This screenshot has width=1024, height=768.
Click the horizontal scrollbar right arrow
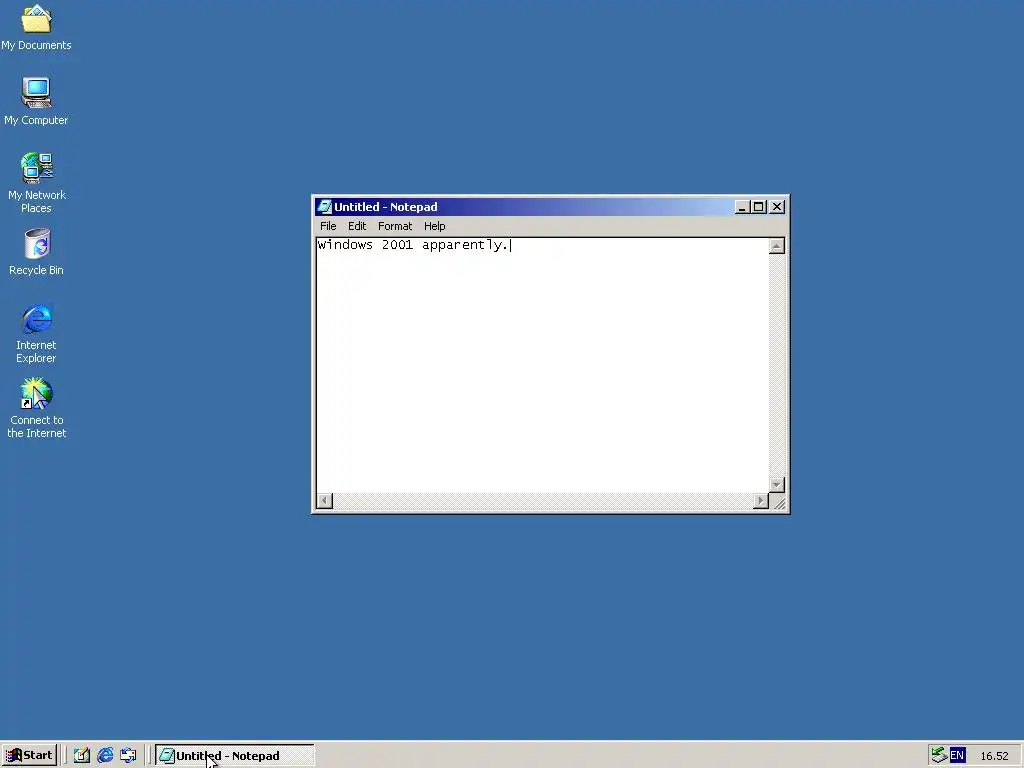[760, 501]
